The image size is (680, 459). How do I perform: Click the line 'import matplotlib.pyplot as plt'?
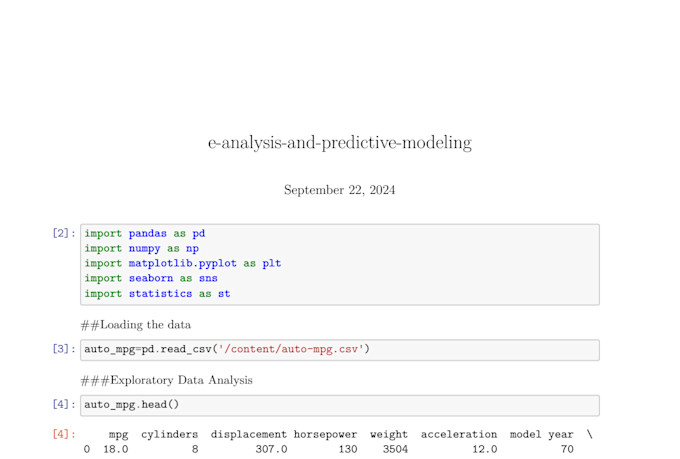[183, 263]
